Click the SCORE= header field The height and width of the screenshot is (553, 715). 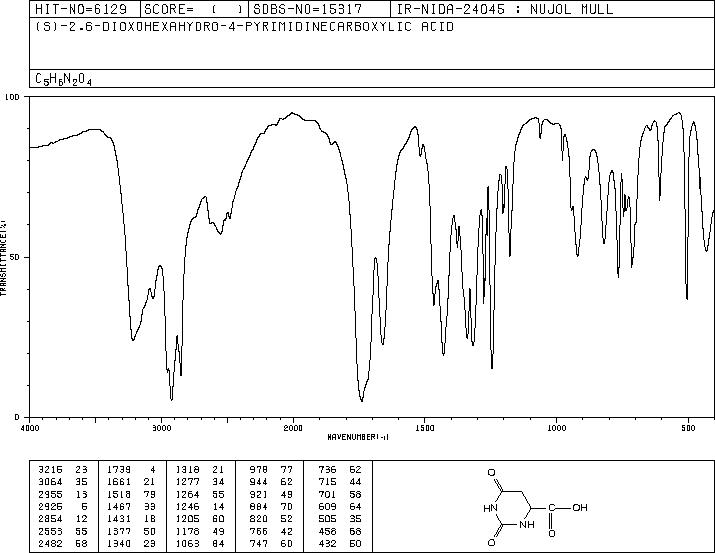pyautogui.click(x=195, y=9)
